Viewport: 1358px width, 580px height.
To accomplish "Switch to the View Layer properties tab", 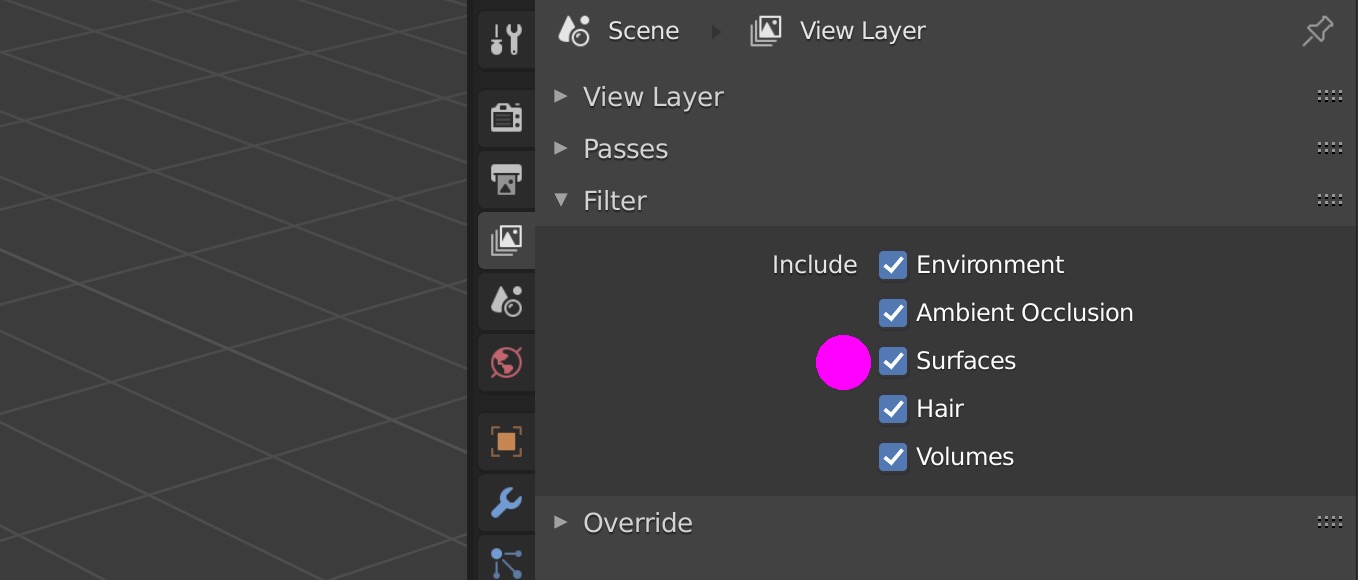I will click(x=505, y=240).
